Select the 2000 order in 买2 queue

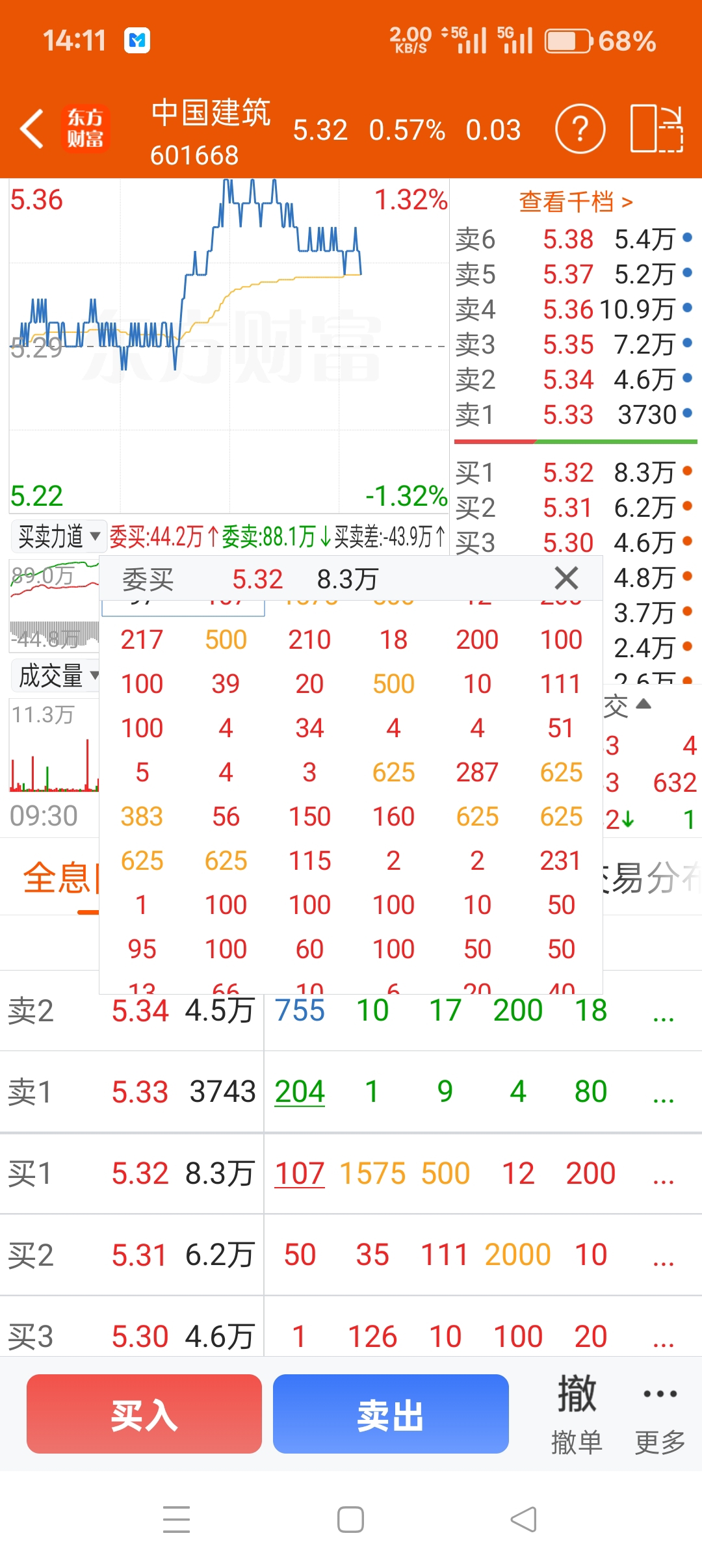(x=518, y=1255)
